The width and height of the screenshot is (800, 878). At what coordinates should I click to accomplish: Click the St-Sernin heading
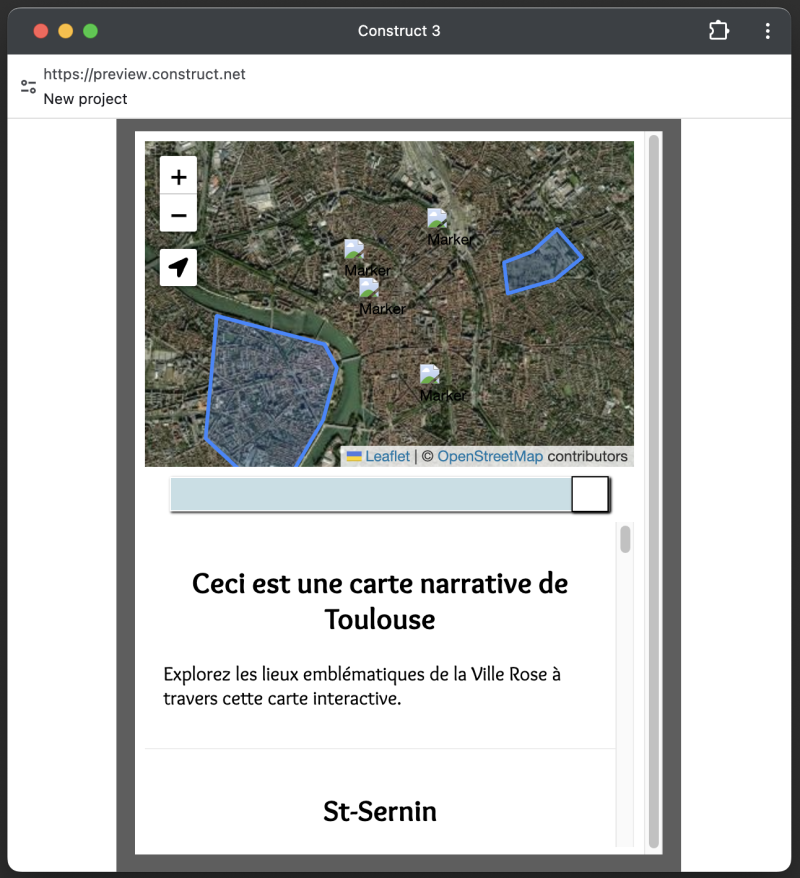click(x=380, y=811)
